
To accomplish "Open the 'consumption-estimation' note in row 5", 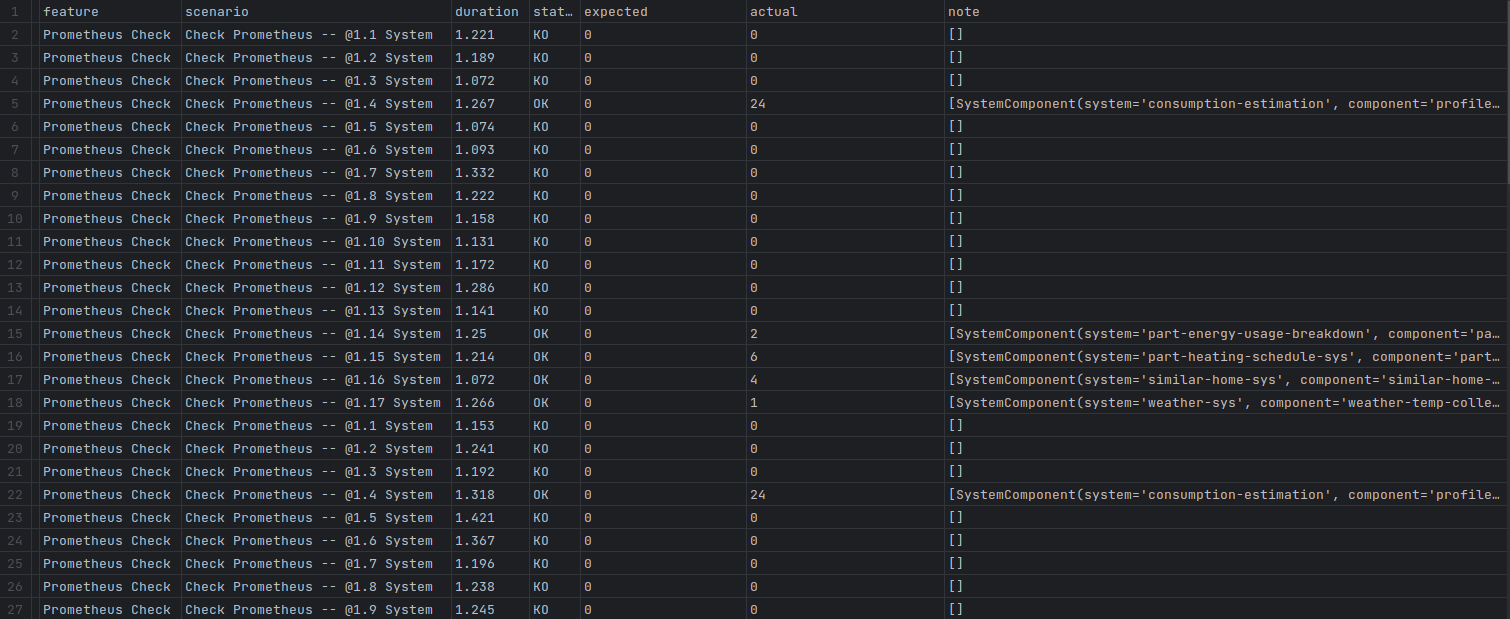I will (x=1225, y=104).
